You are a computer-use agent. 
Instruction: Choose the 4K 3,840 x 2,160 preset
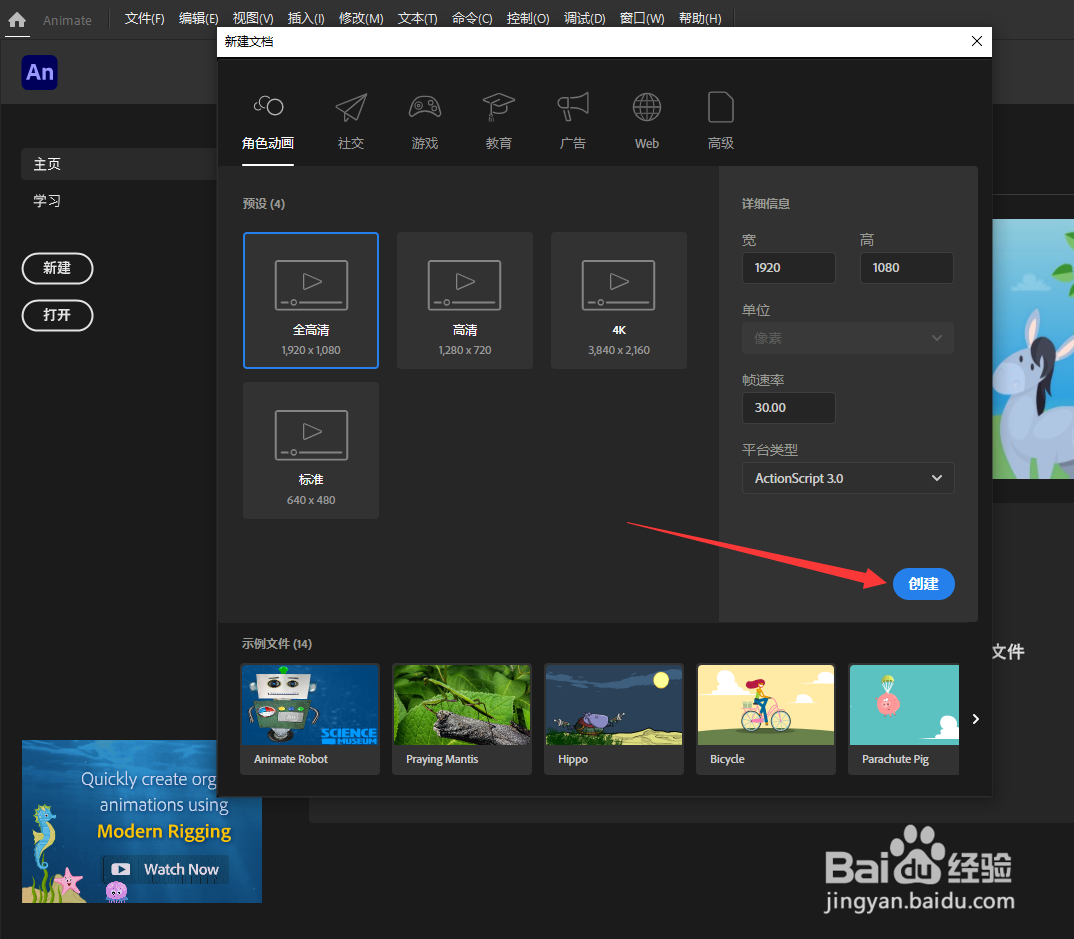click(619, 300)
